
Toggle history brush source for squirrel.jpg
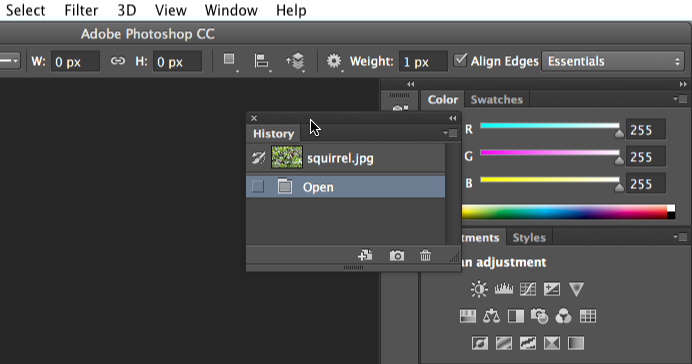click(x=258, y=158)
